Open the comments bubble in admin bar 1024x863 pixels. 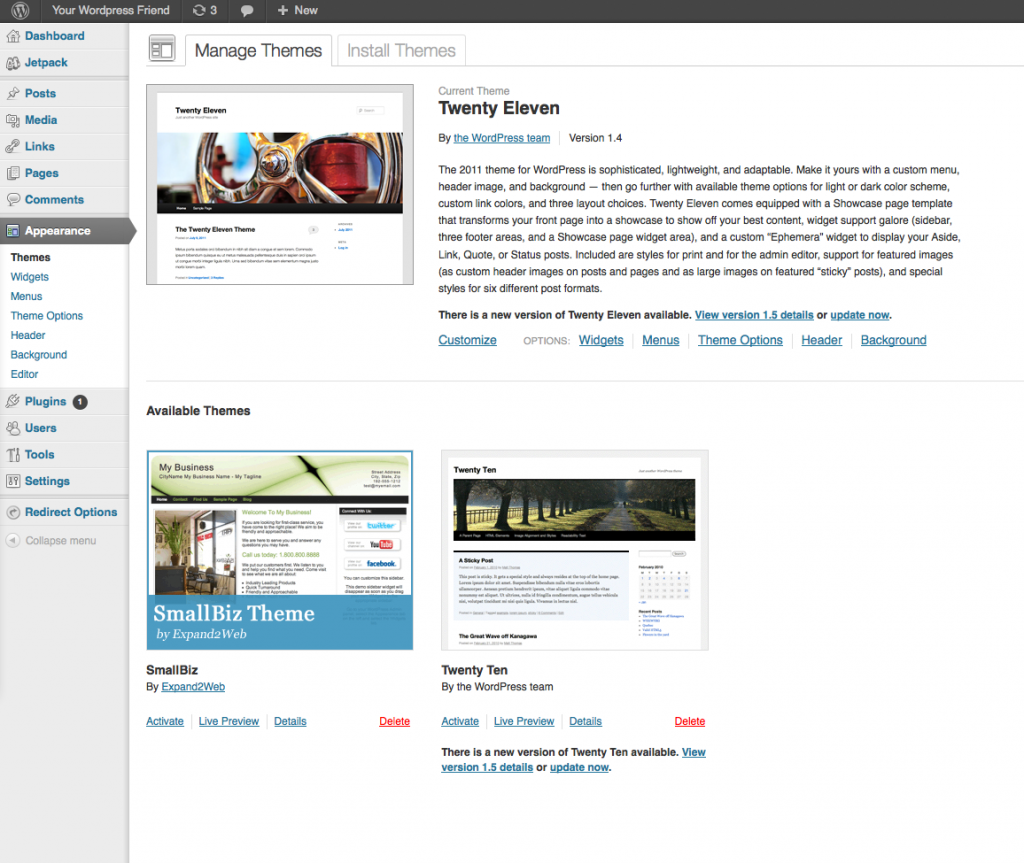(x=247, y=11)
